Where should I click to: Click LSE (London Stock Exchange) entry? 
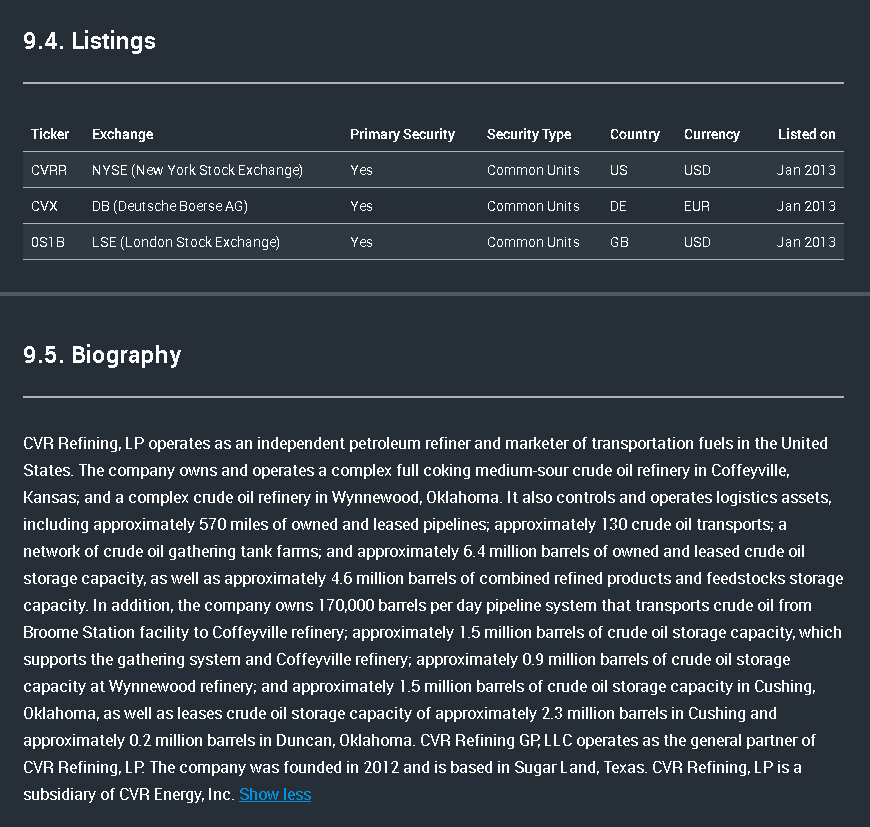pyautogui.click(x=186, y=242)
